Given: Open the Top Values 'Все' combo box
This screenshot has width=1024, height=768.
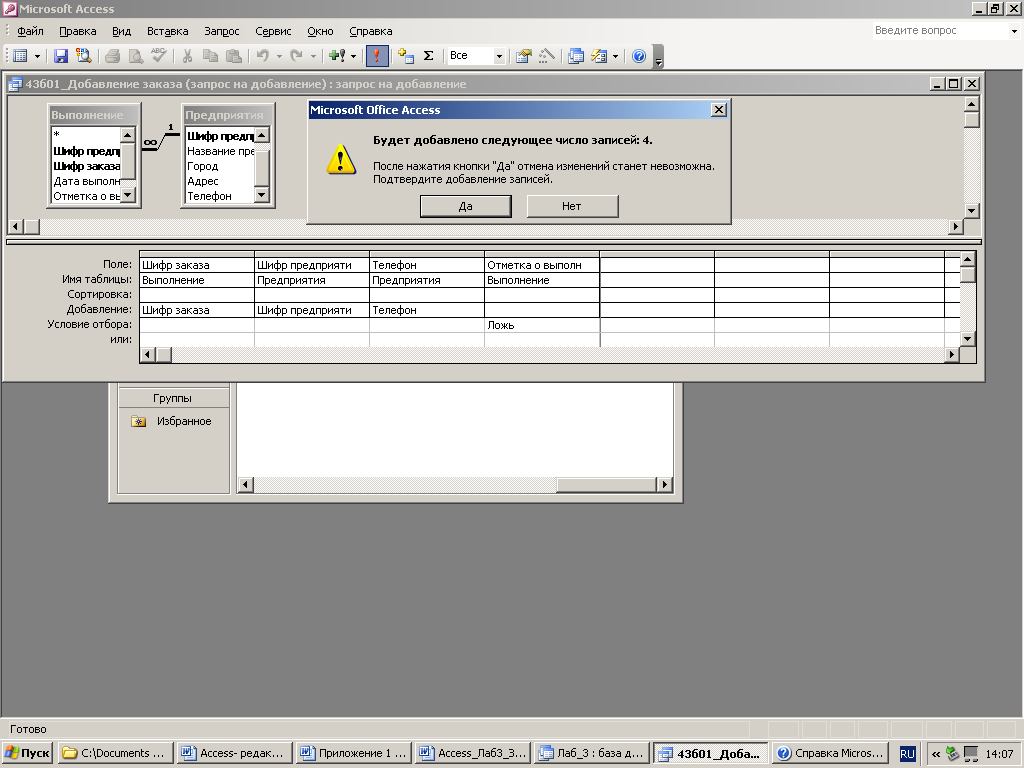Looking at the screenshot, I should click(x=476, y=56).
